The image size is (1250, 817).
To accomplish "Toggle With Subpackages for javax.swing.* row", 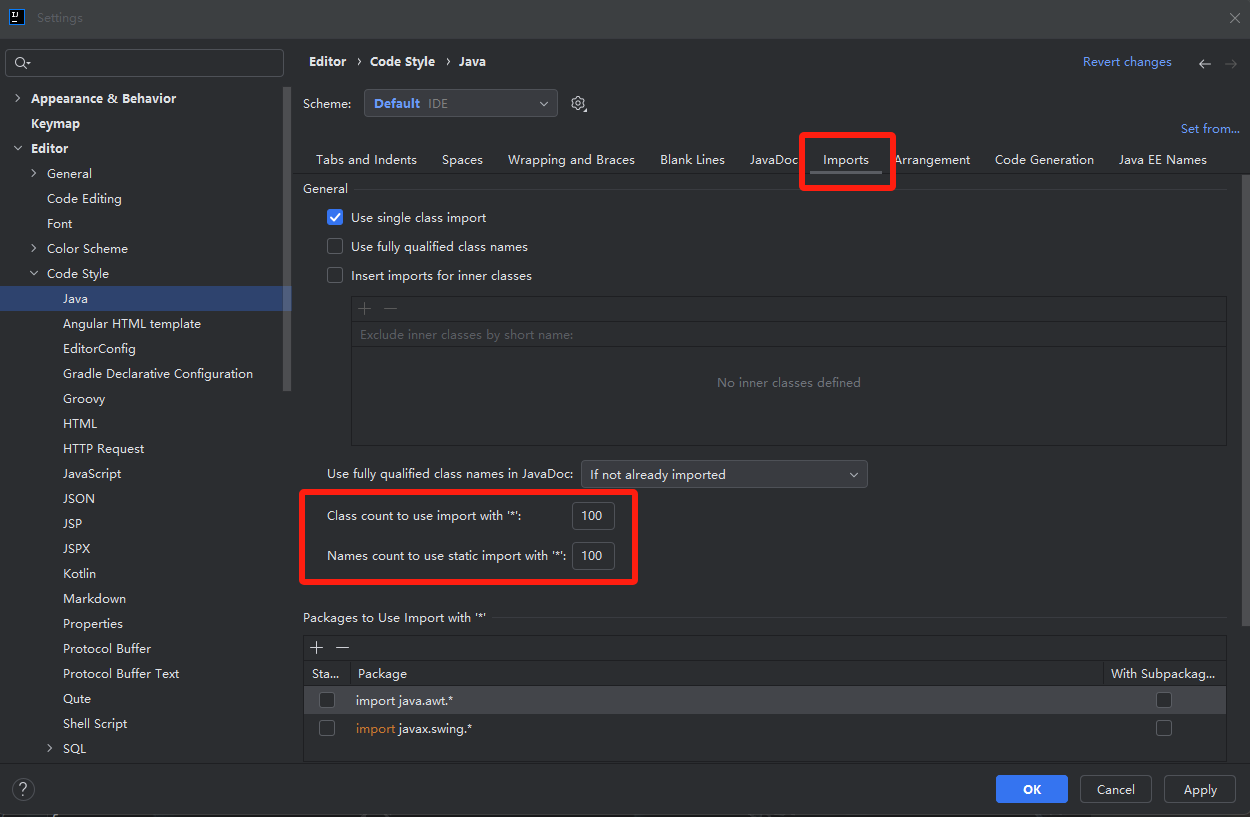I will (x=1164, y=728).
